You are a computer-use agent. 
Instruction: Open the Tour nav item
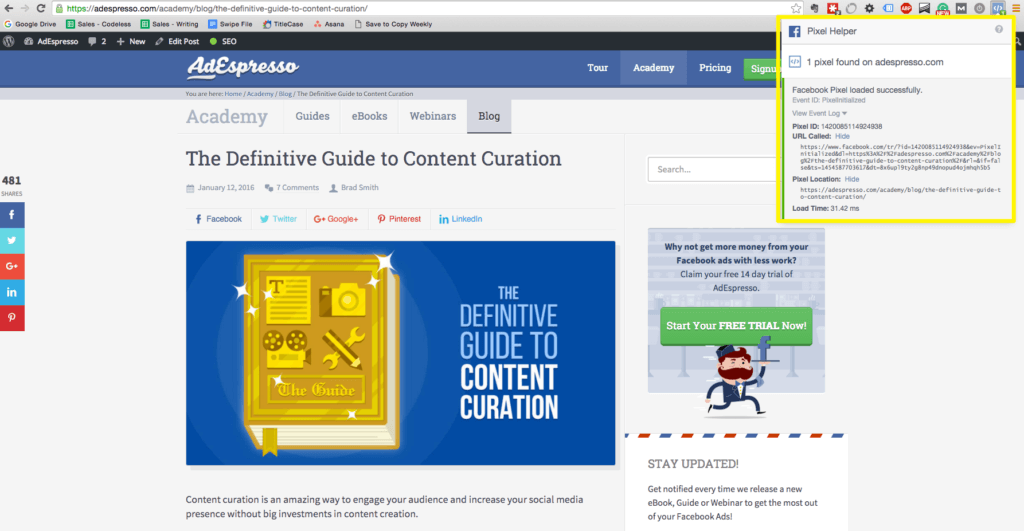click(598, 68)
